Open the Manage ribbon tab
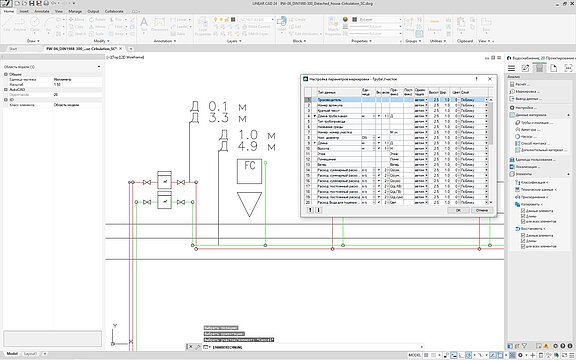The image size is (576, 360). pos(75,11)
